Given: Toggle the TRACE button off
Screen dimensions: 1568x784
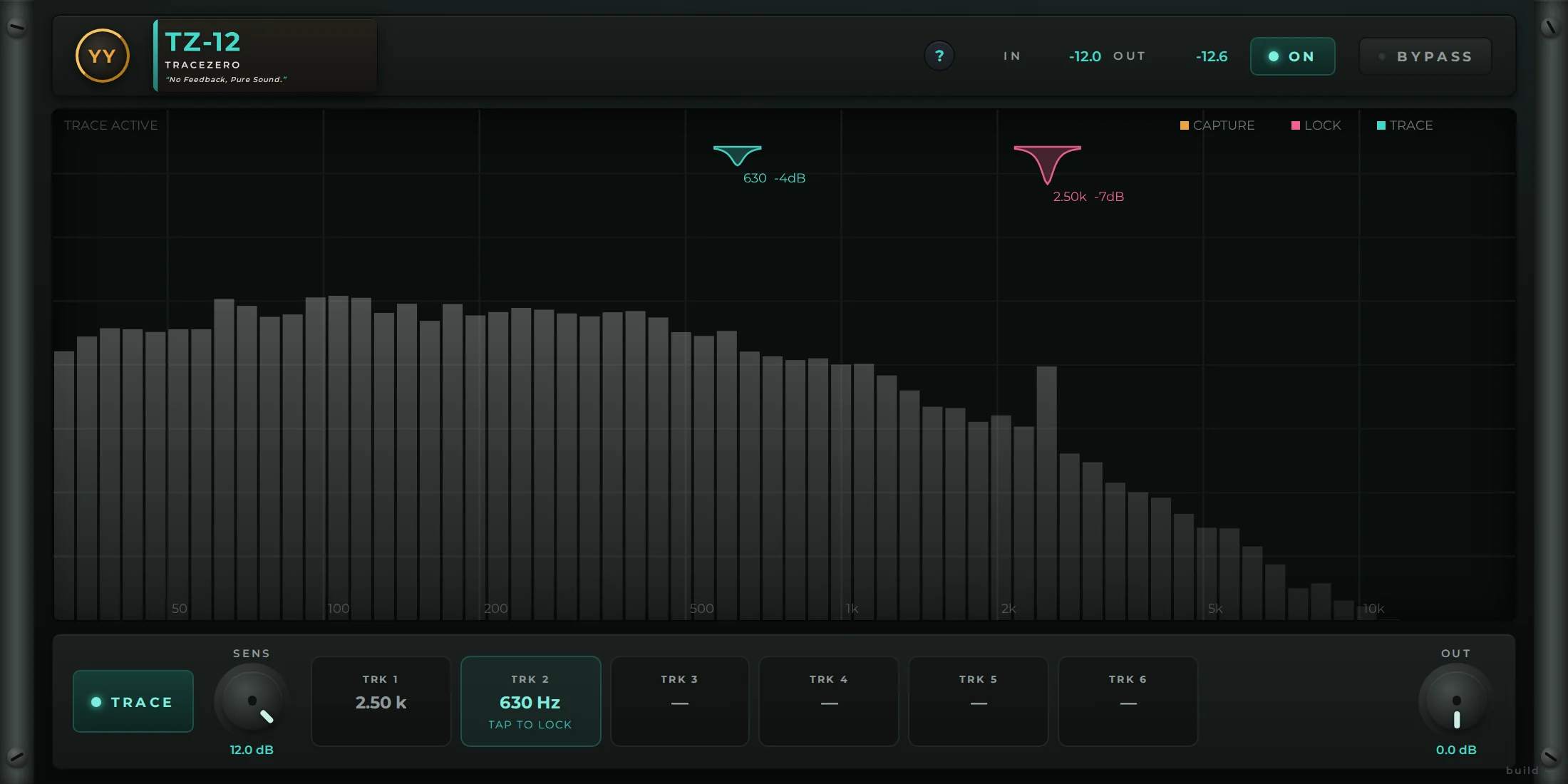Looking at the screenshot, I should pyautogui.click(x=133, y=701).
